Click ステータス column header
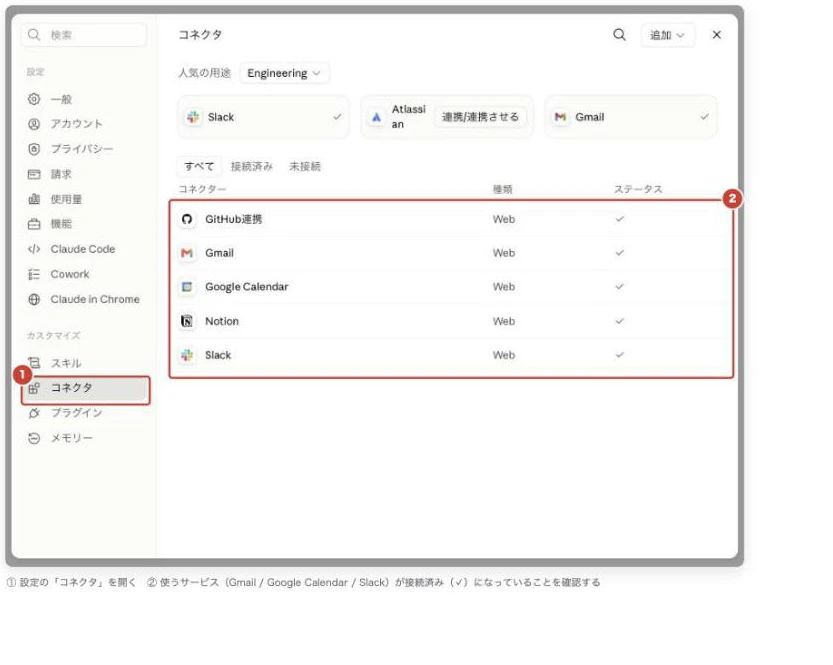 [639, 189]
